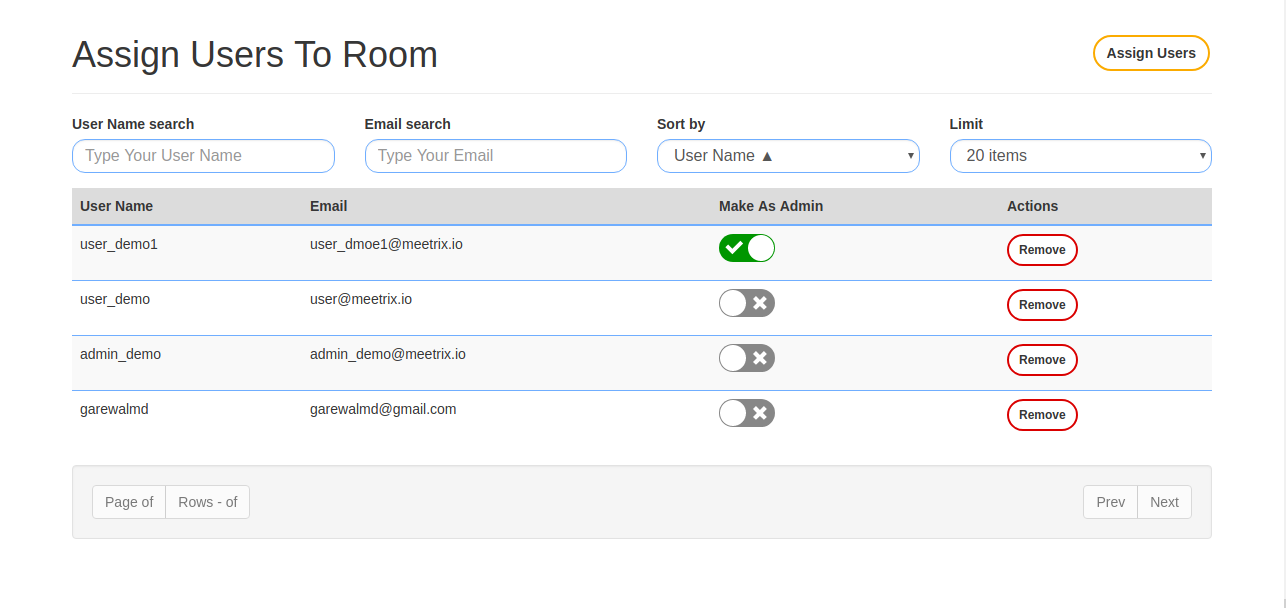
Task: Remove user_demo from the room
Action: tap(1041, 305)
